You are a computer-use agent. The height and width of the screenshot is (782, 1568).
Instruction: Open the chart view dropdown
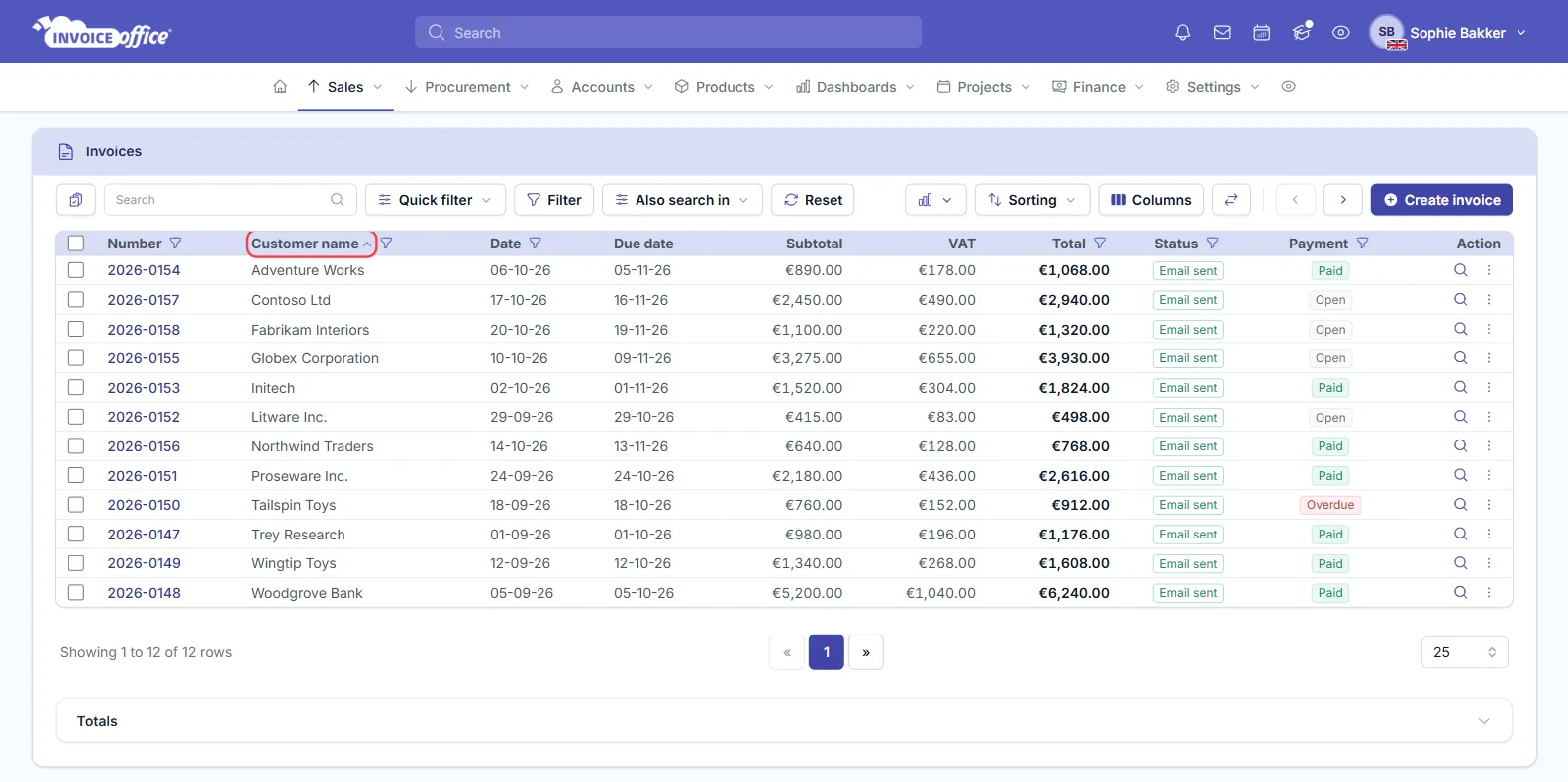click(935, 200)
